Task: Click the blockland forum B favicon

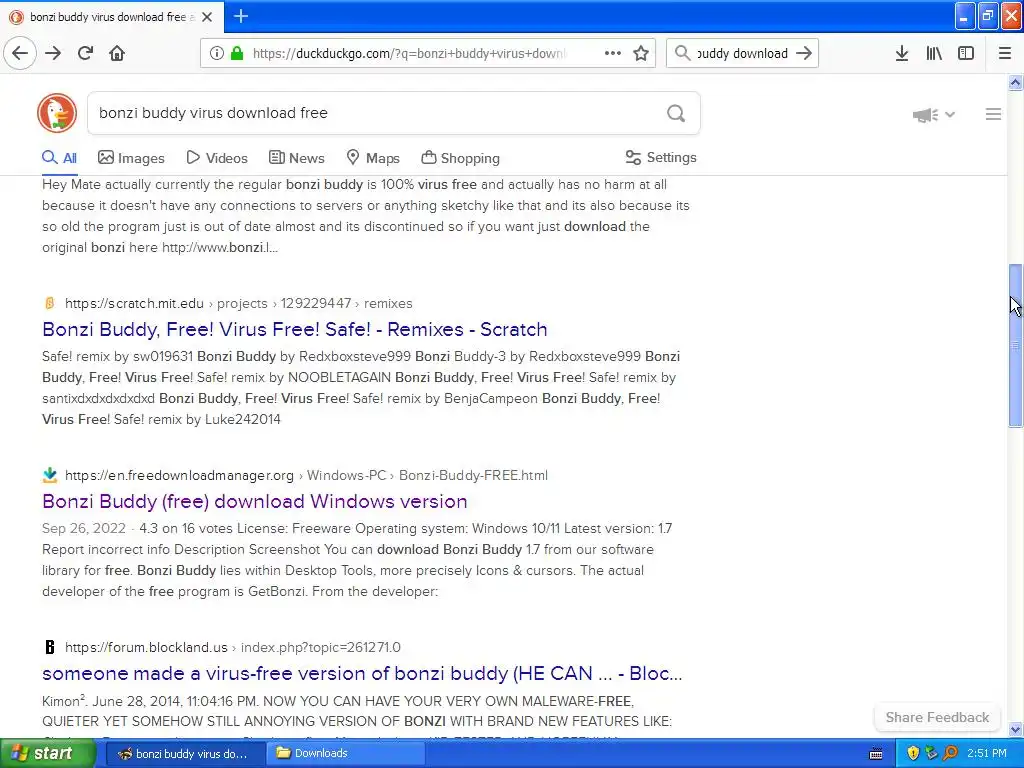Action: pos(50,647)
